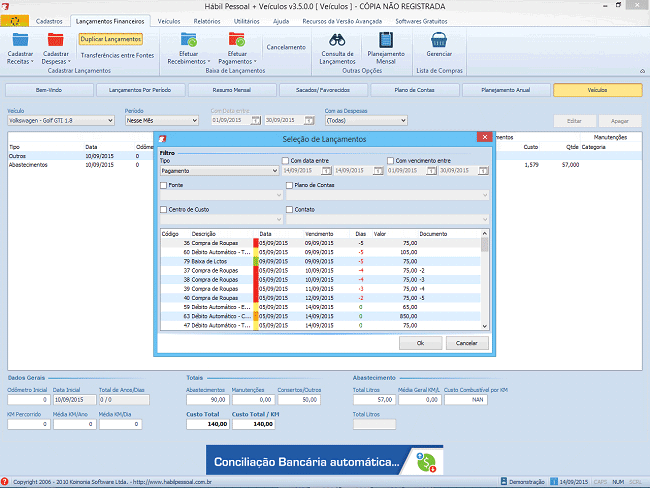The image size is (650, 488).
Task: Check the Contato filter checkbox
Action: pos(289,209)
